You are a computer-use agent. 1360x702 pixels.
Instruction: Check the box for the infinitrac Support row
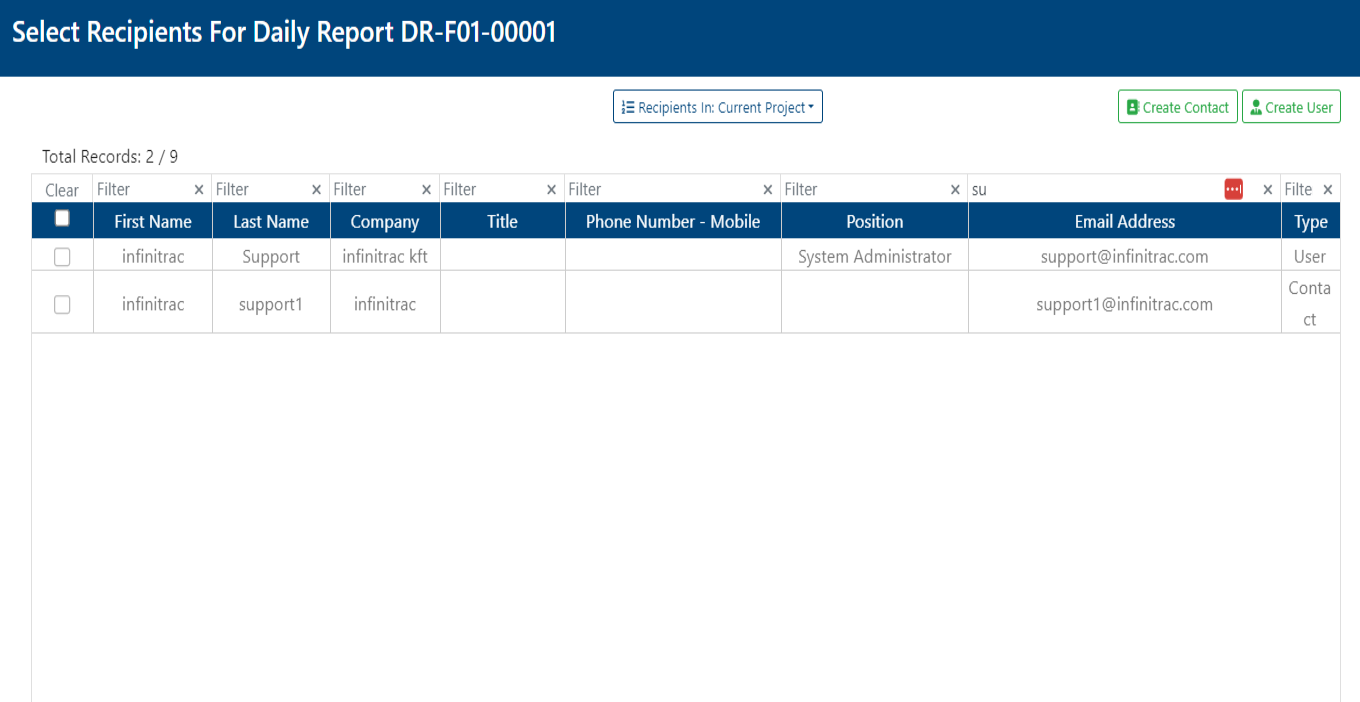coord(62,257)
